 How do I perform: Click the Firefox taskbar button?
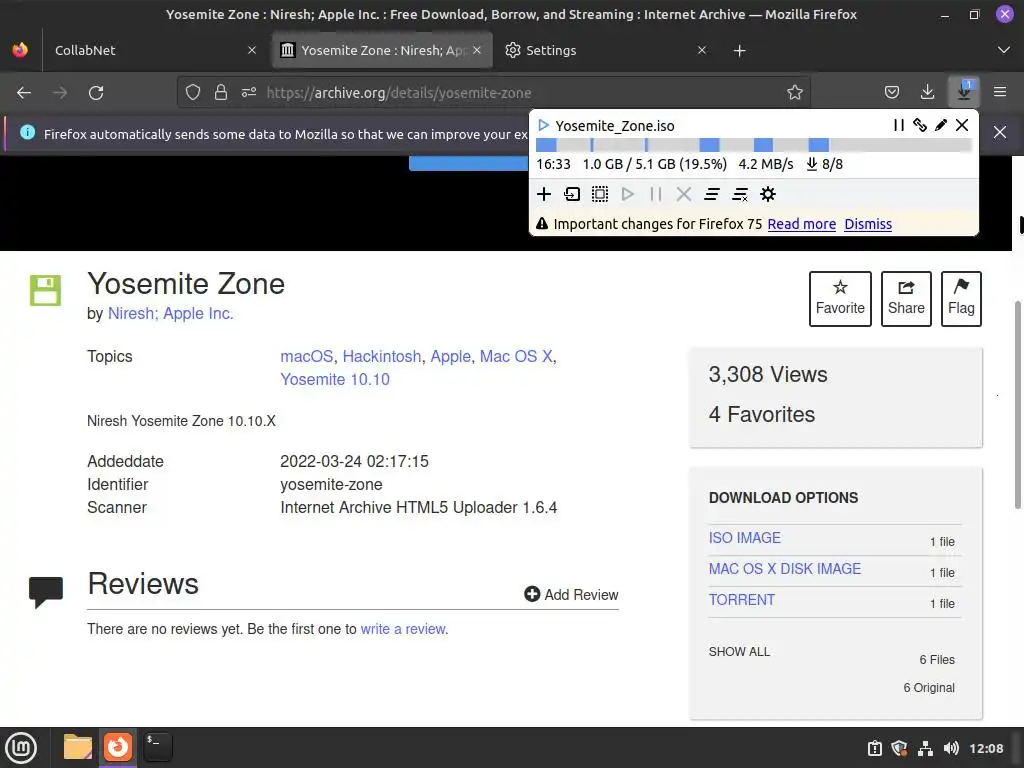[x=118, y=747]
